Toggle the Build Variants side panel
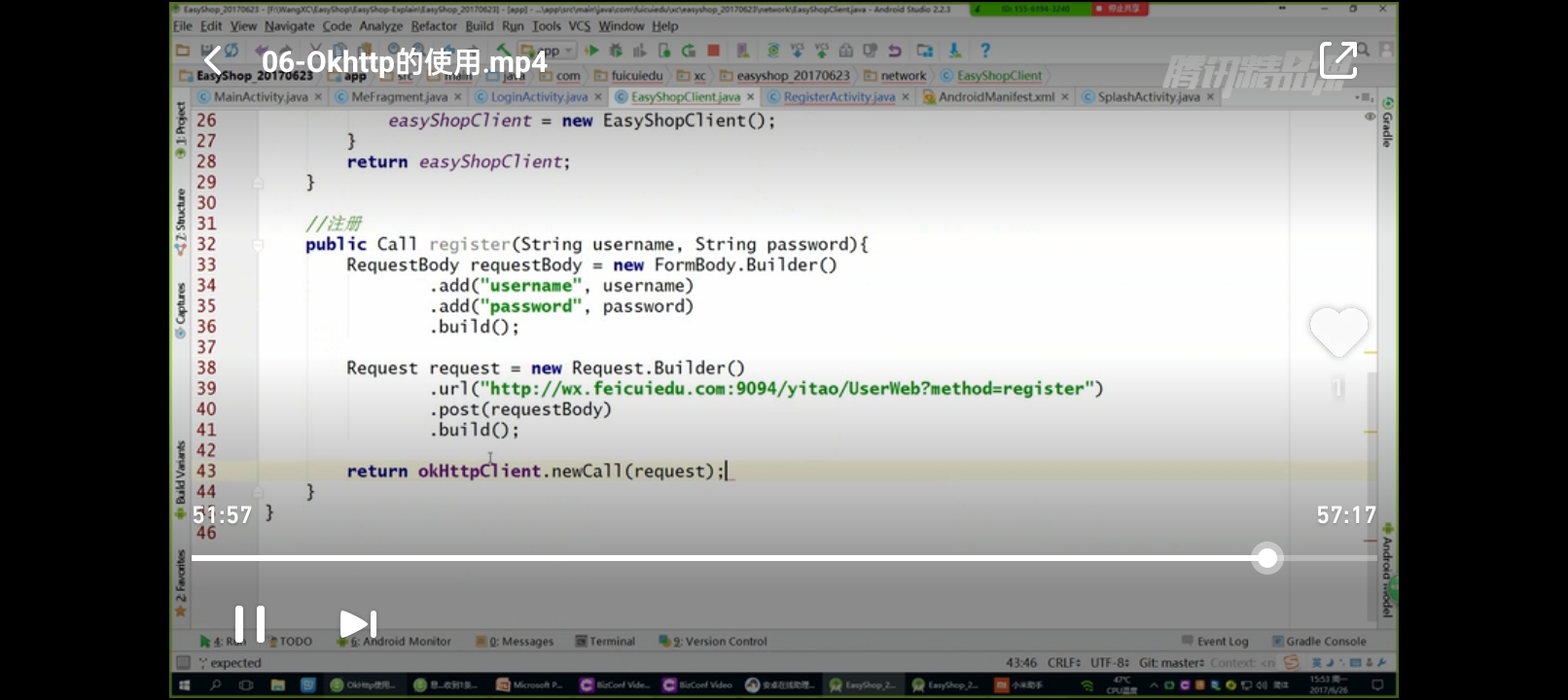Viewport: 1568px width, 700px height. click(x=181, y=479)
